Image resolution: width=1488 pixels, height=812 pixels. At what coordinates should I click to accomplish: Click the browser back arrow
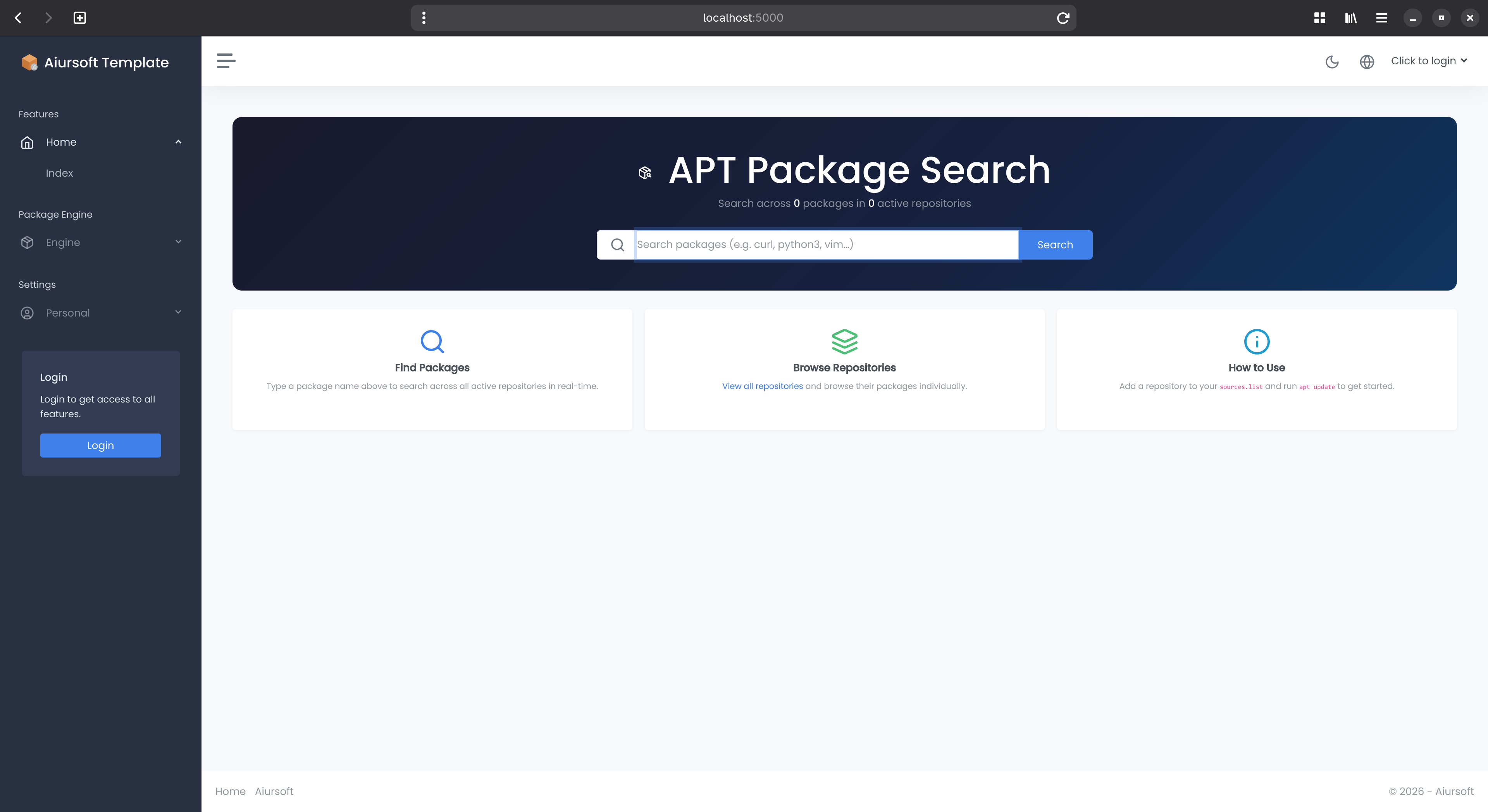(18, 18)
